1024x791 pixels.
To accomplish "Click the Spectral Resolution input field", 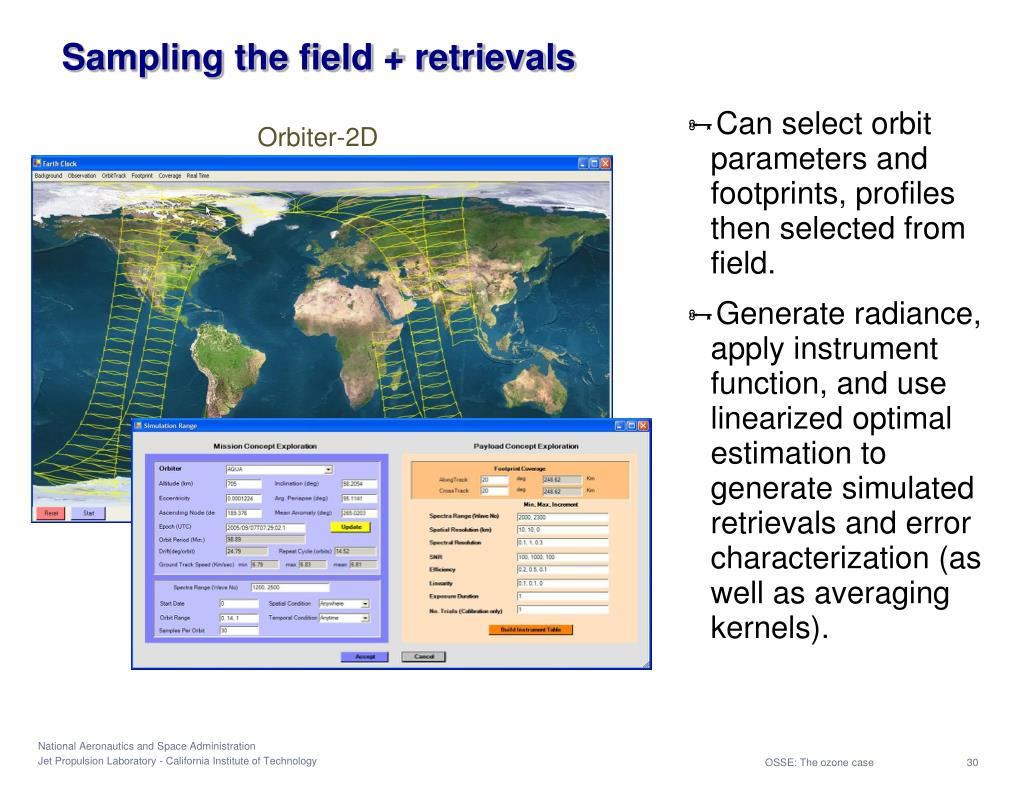I will pos(562,543).
